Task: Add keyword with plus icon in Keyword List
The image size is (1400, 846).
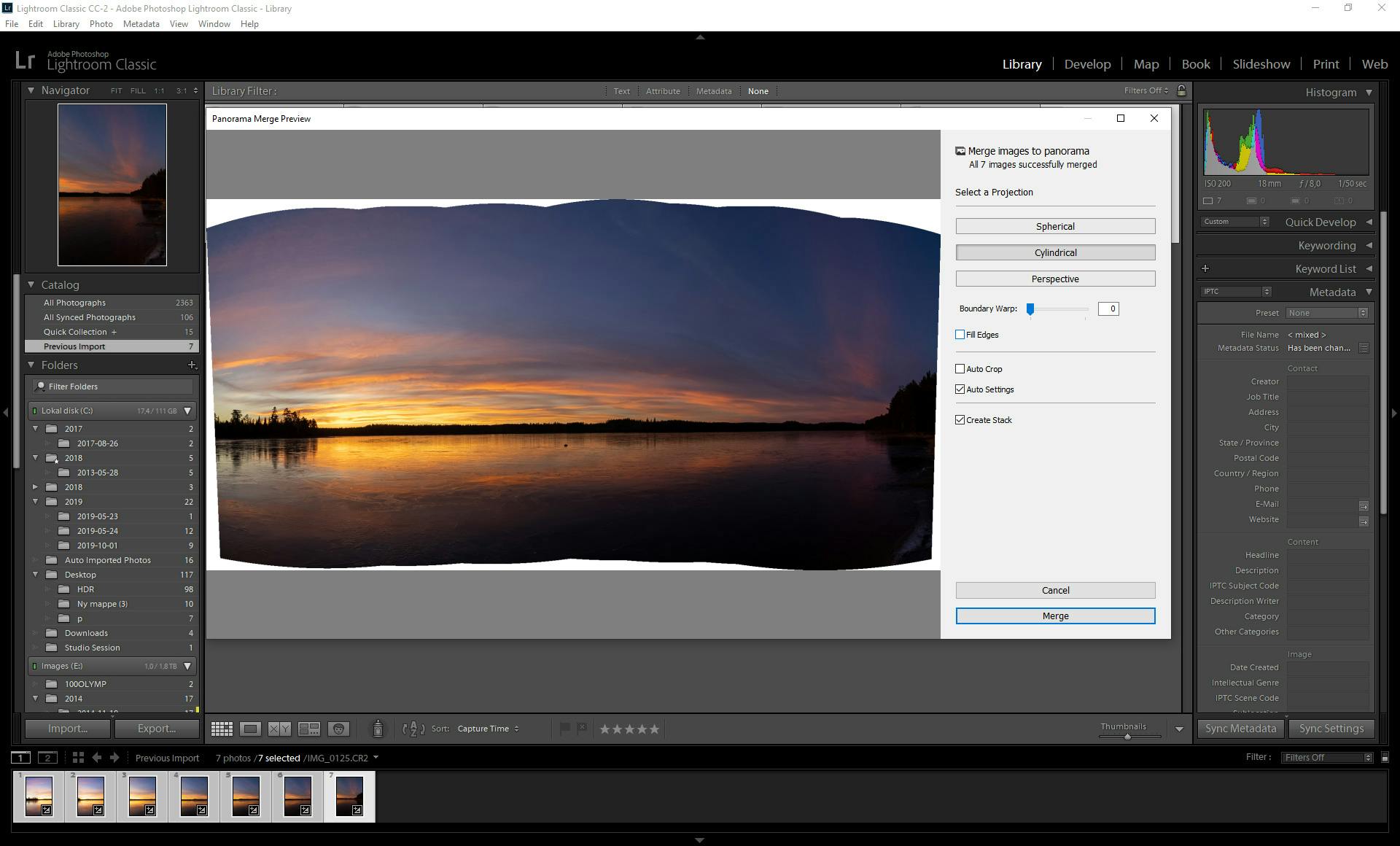Action: pos(1205,268)
